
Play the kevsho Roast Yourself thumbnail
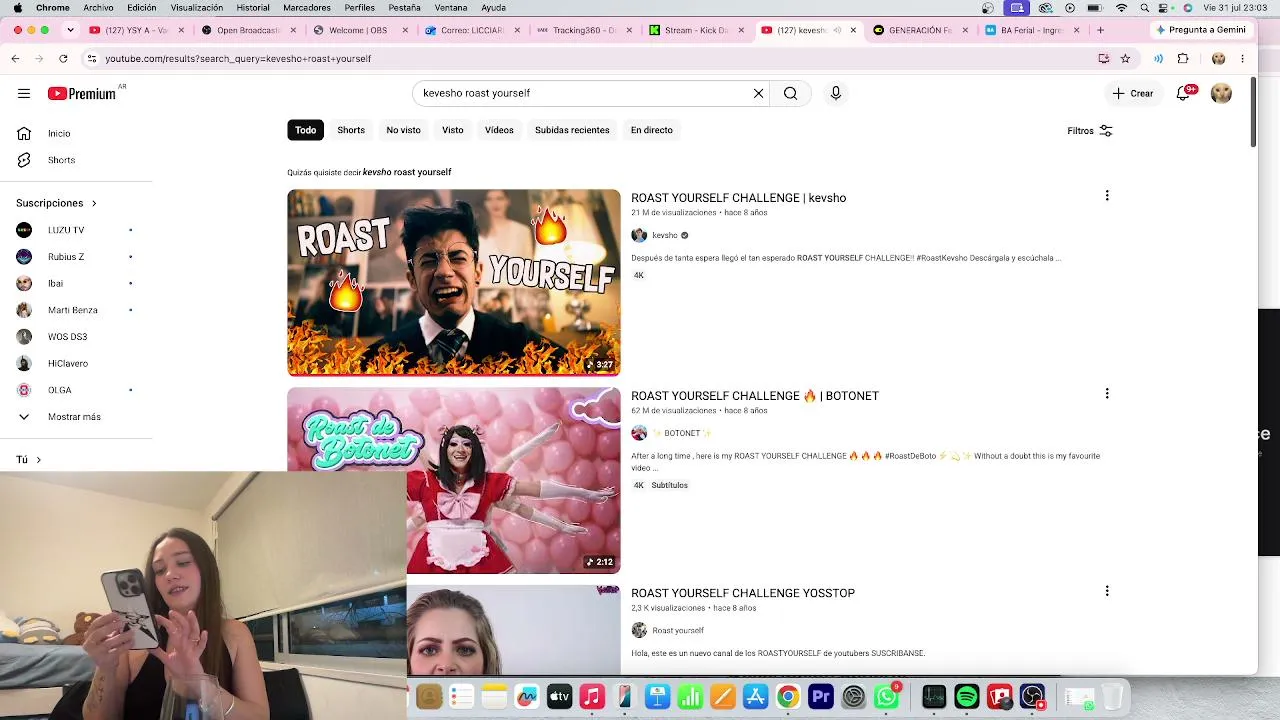[454, 282]
